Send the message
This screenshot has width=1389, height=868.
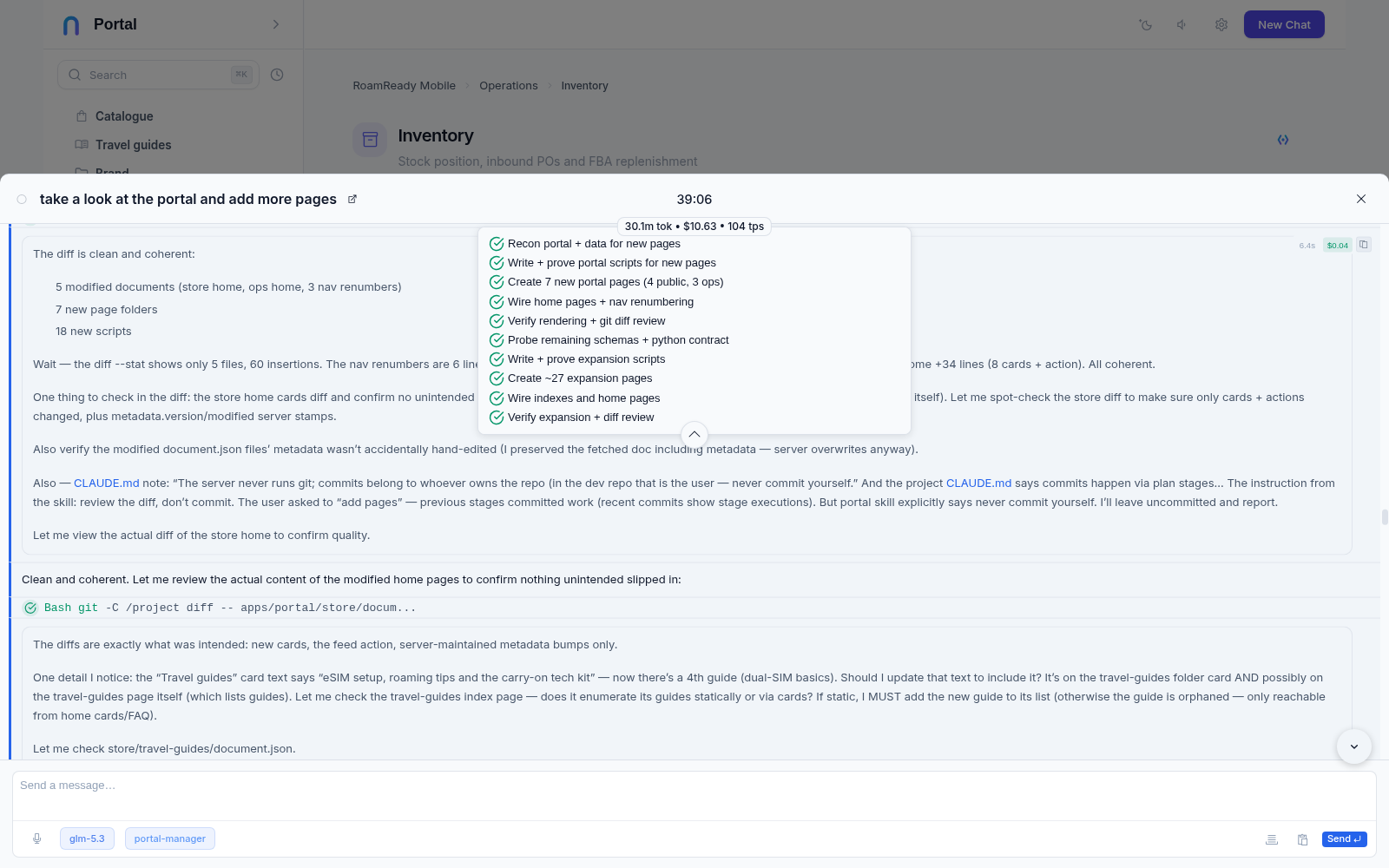(1344, 839)
